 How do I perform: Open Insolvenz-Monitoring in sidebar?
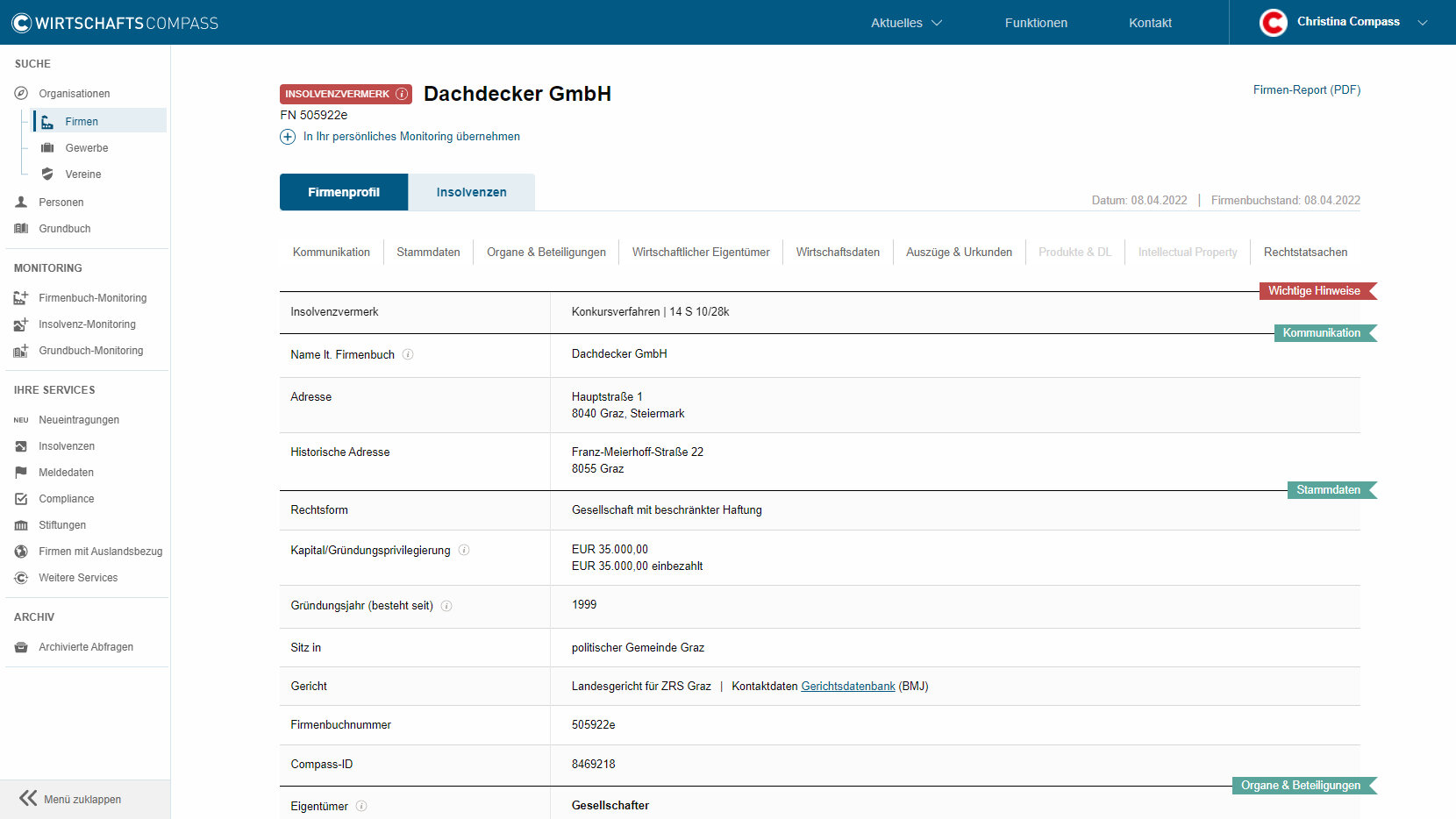[87, 324]
